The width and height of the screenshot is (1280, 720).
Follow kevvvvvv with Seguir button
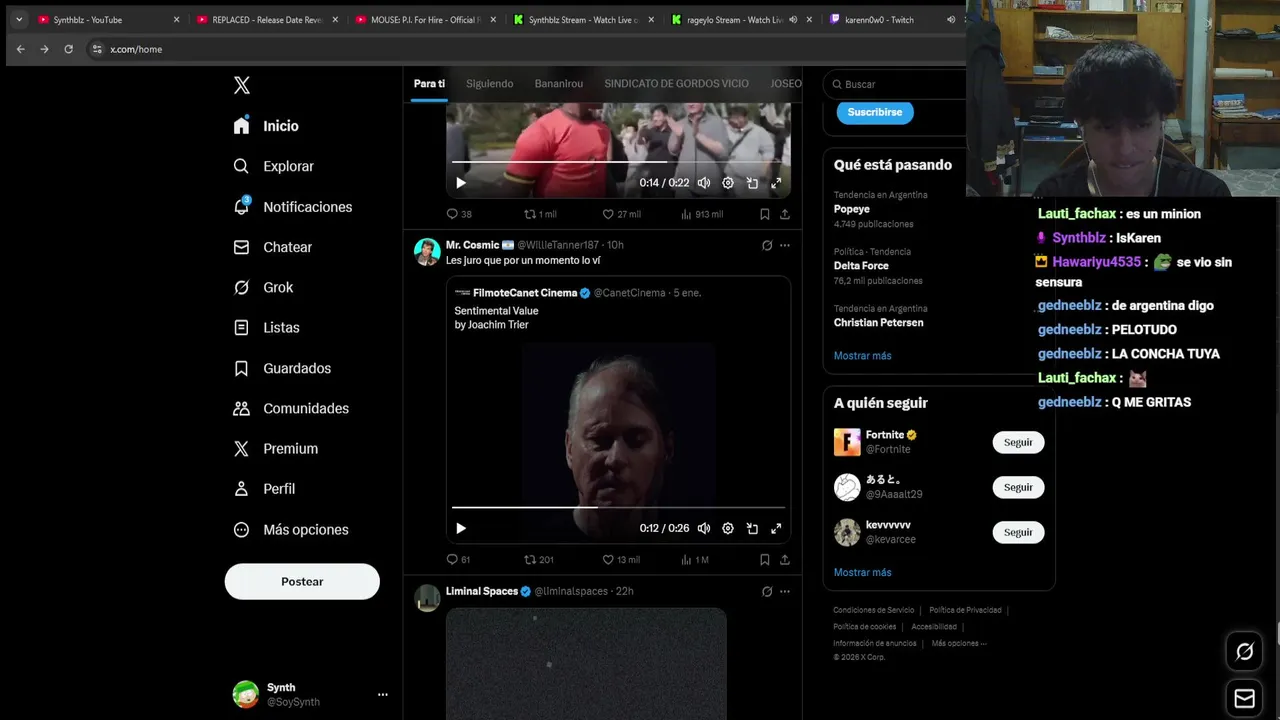(1018, 532)
